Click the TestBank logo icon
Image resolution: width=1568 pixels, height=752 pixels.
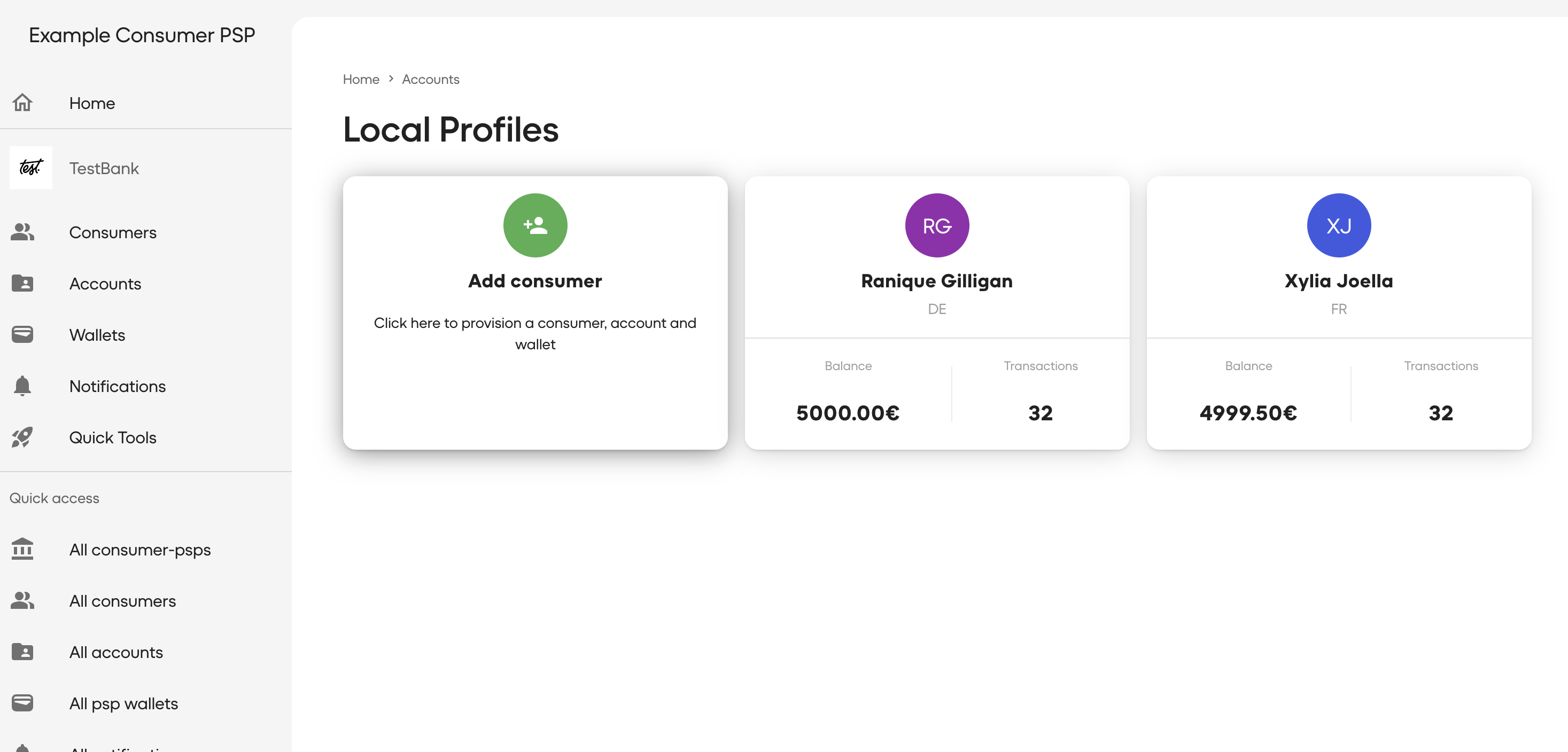[x=30, y=168]
